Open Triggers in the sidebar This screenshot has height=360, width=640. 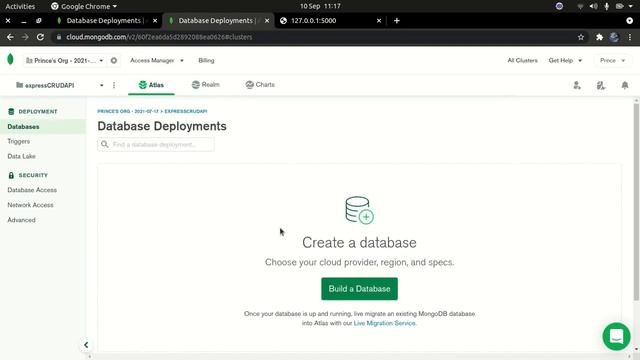click(19, 141)
